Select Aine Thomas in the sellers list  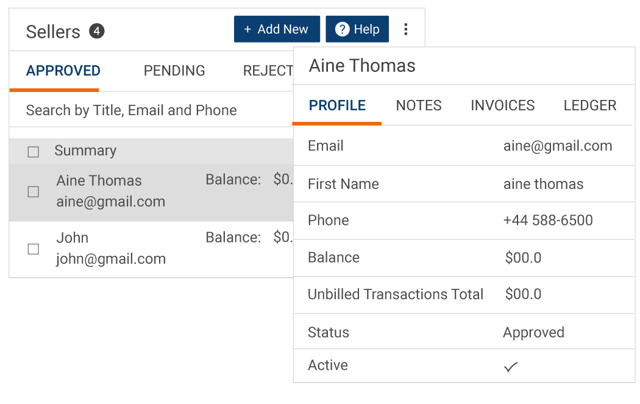click(99, 191)
